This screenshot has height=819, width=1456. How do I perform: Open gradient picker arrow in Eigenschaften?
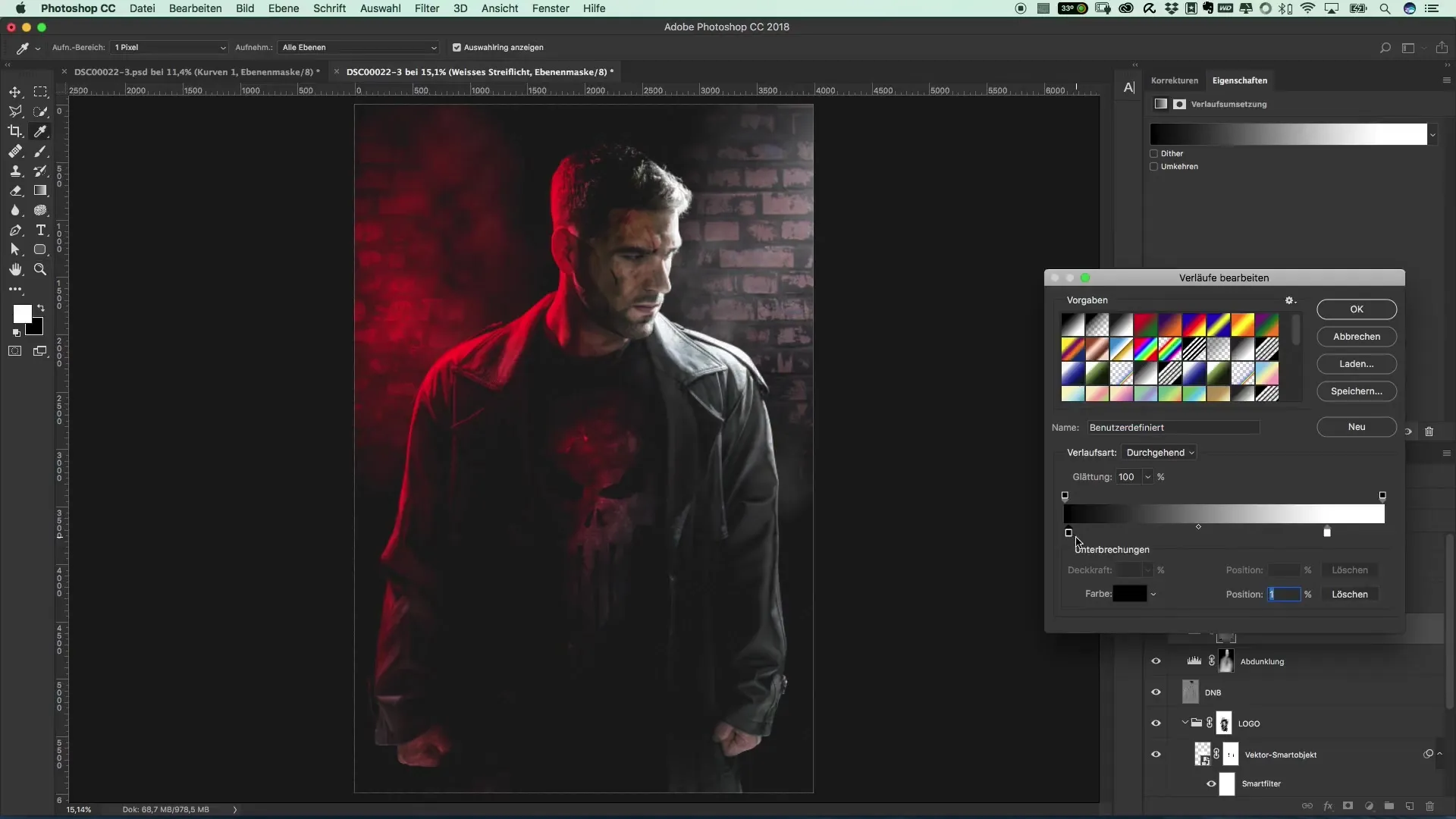click(1432, 135)
